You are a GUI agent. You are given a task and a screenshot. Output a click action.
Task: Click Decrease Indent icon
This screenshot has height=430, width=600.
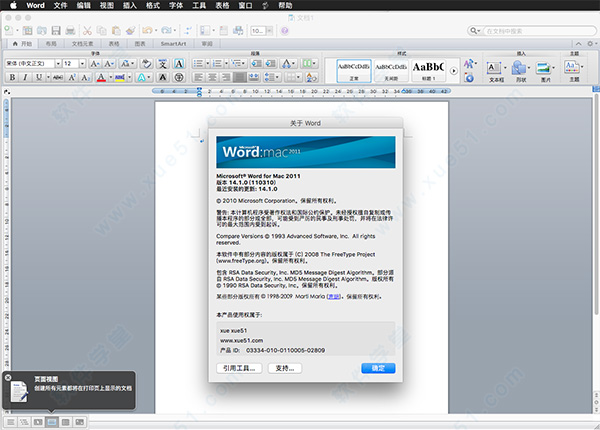click(256, 64)
